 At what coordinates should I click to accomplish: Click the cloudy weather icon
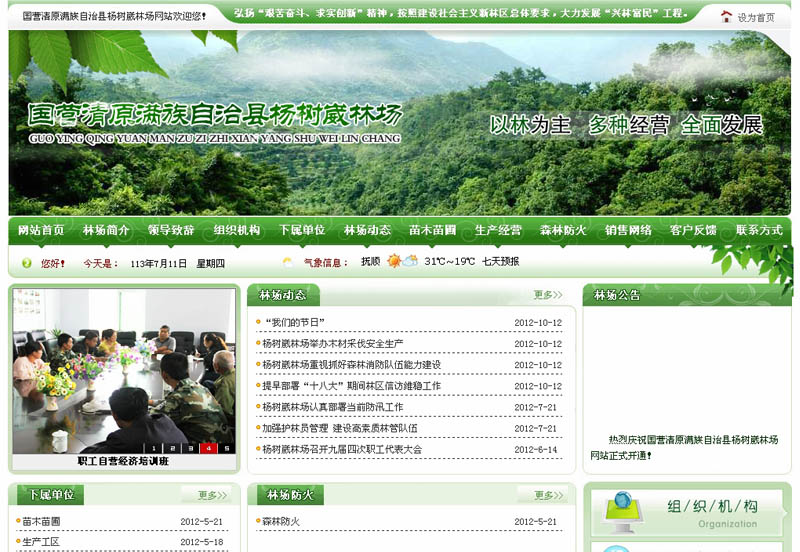410,262
